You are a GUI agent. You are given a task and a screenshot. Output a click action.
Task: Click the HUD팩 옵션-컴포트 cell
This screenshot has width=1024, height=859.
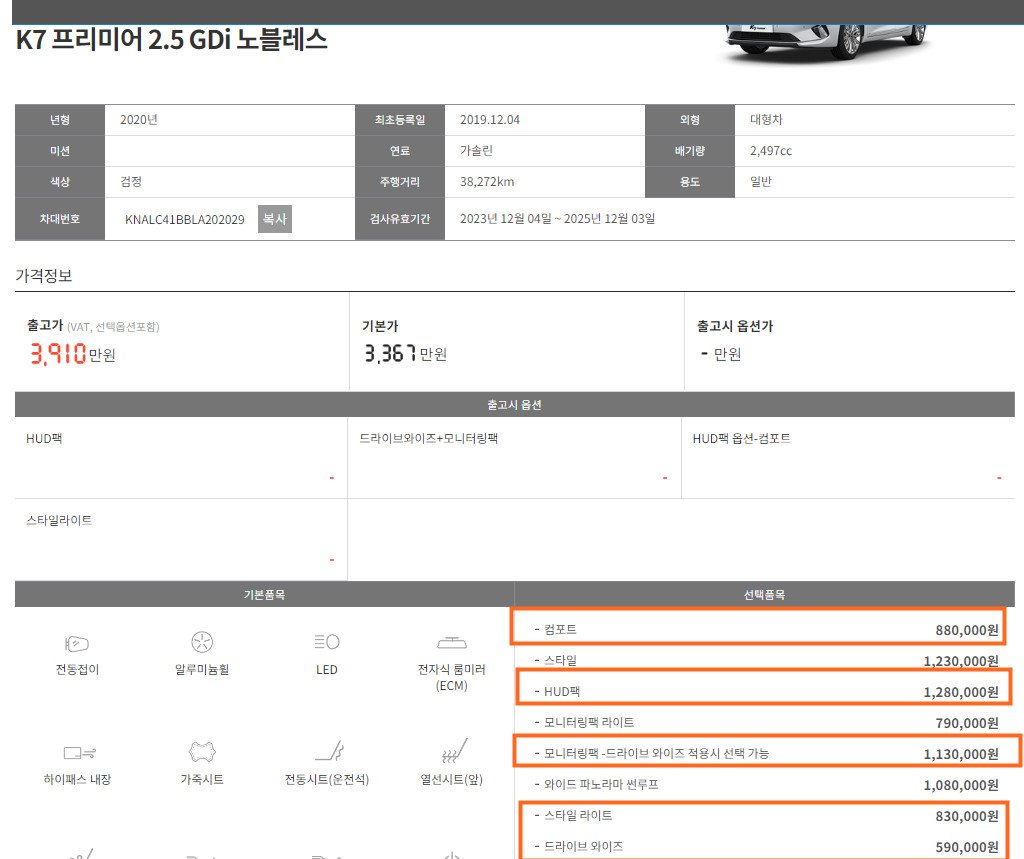coord(848,458)
